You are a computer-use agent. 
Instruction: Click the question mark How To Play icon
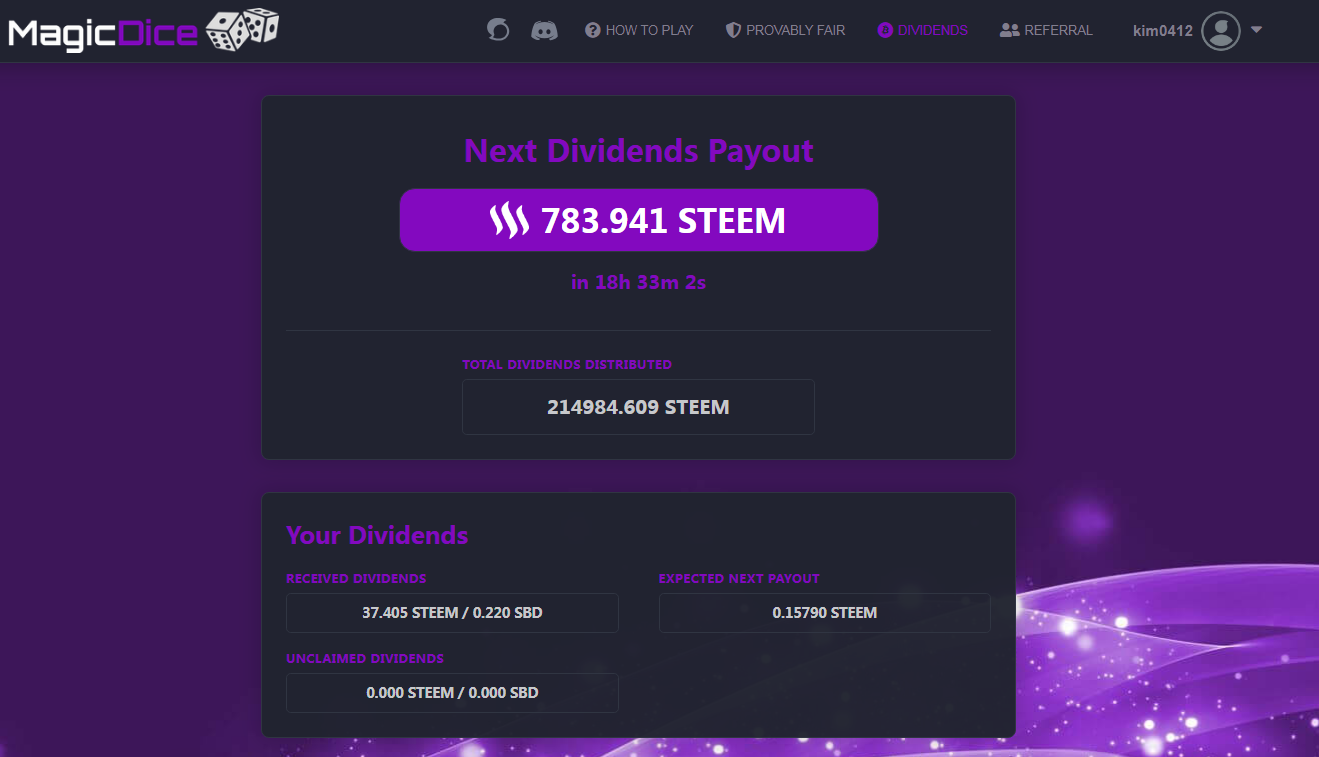[x=592, y=30]
